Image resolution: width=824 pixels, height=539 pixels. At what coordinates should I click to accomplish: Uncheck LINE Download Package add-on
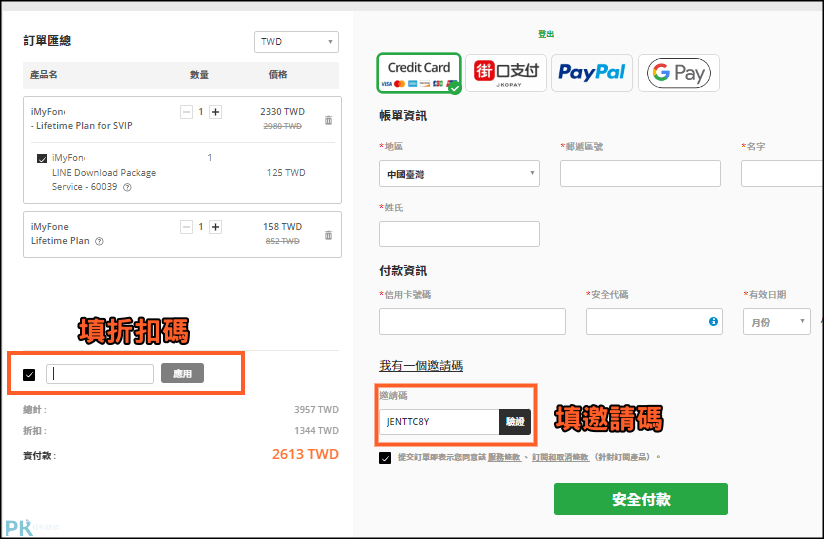coord(42,158)
